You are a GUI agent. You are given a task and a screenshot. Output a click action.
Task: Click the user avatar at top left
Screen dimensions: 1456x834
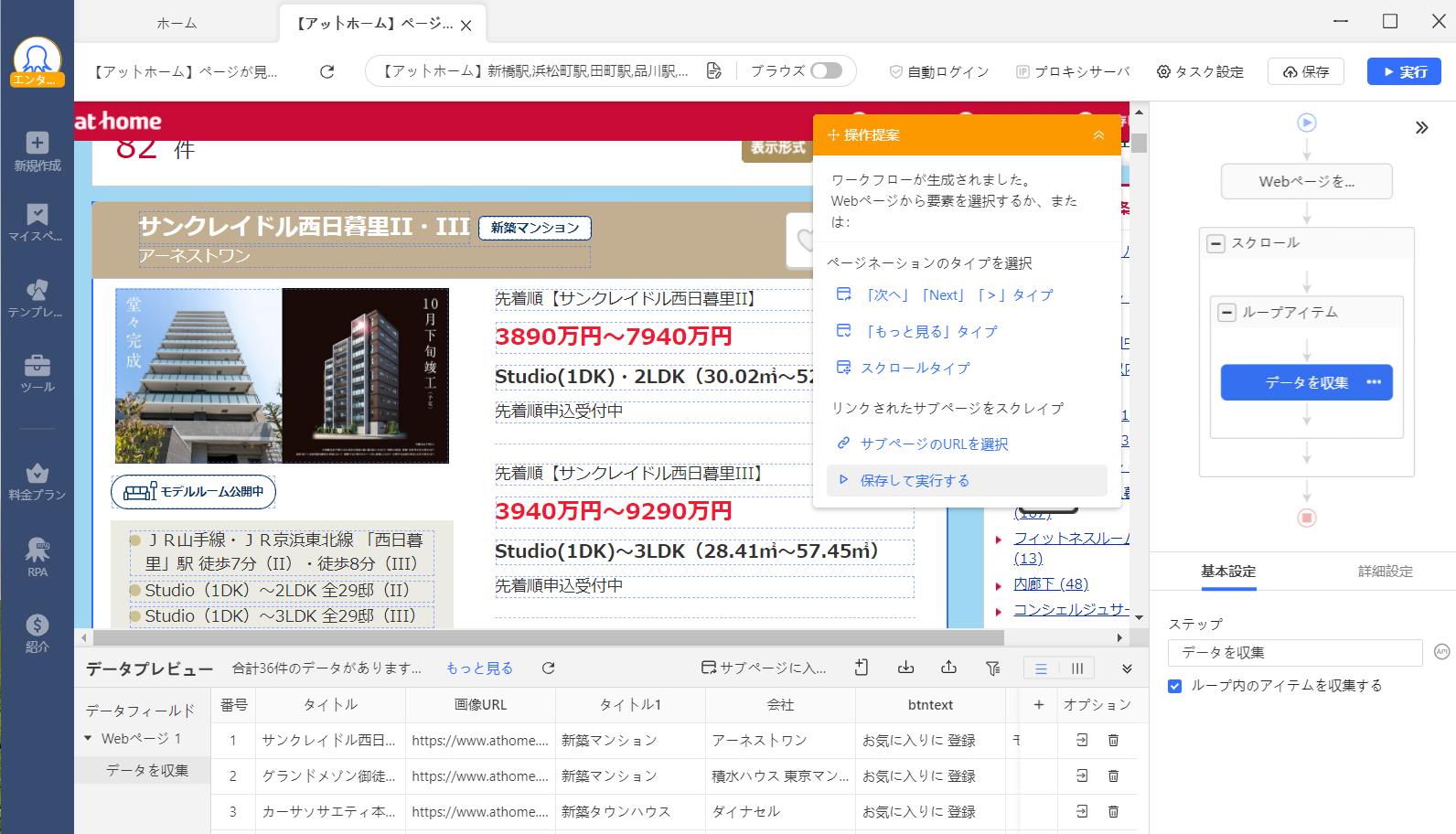coord(37,61)
